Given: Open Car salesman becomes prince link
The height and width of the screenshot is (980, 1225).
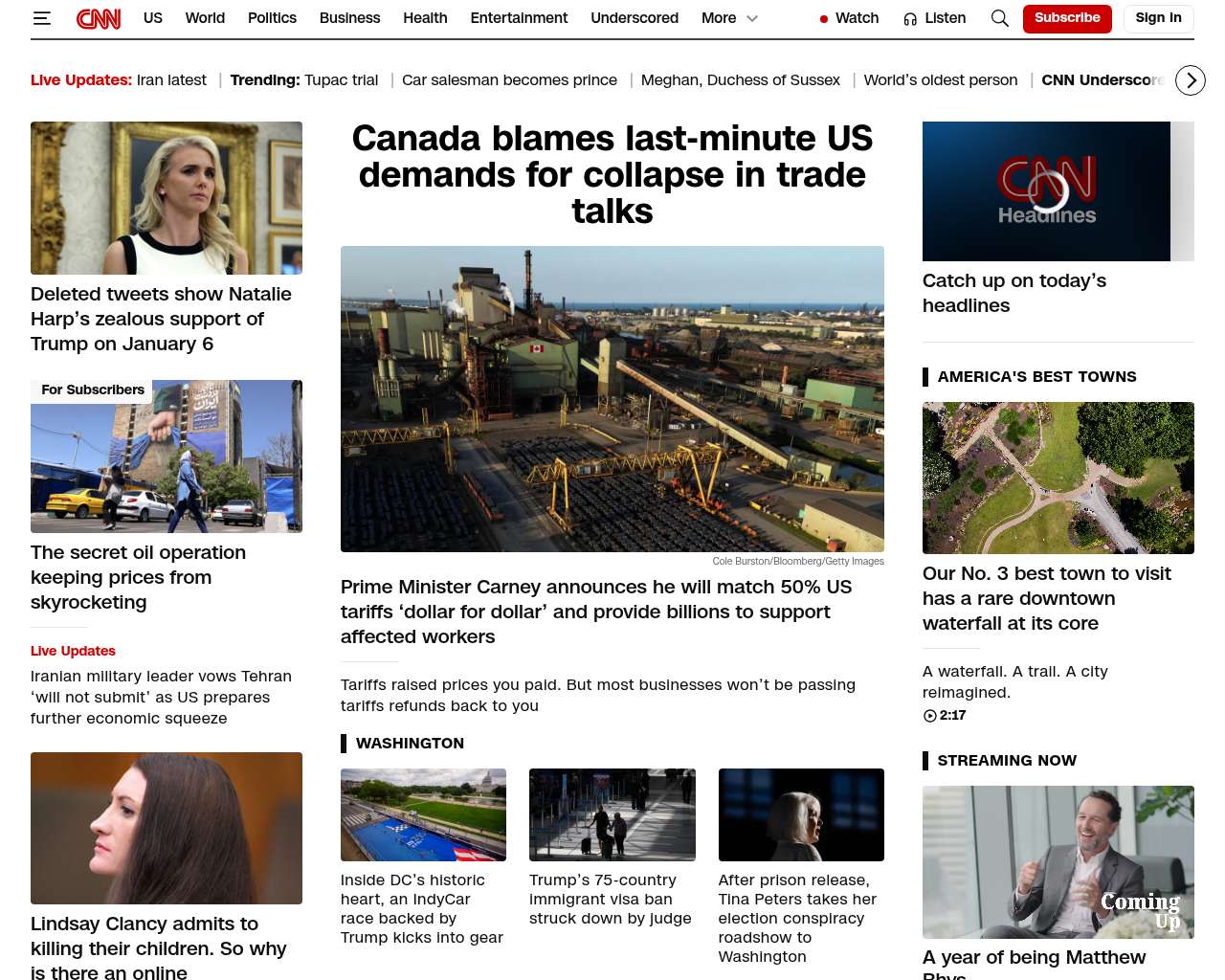Looking at the screenshot, I should point(509,80).
